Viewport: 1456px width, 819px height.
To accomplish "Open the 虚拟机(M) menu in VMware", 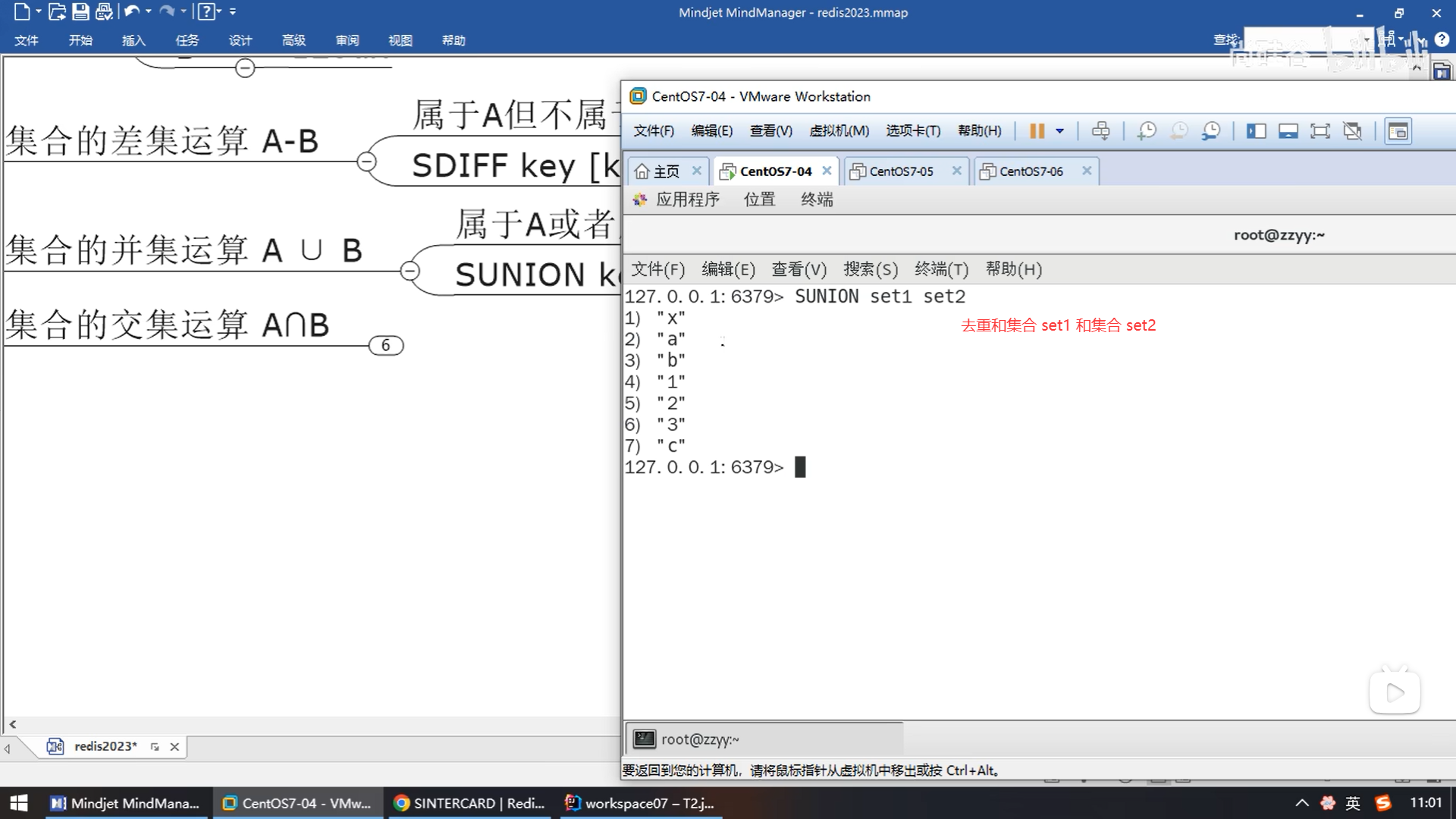I will point(839,131).
